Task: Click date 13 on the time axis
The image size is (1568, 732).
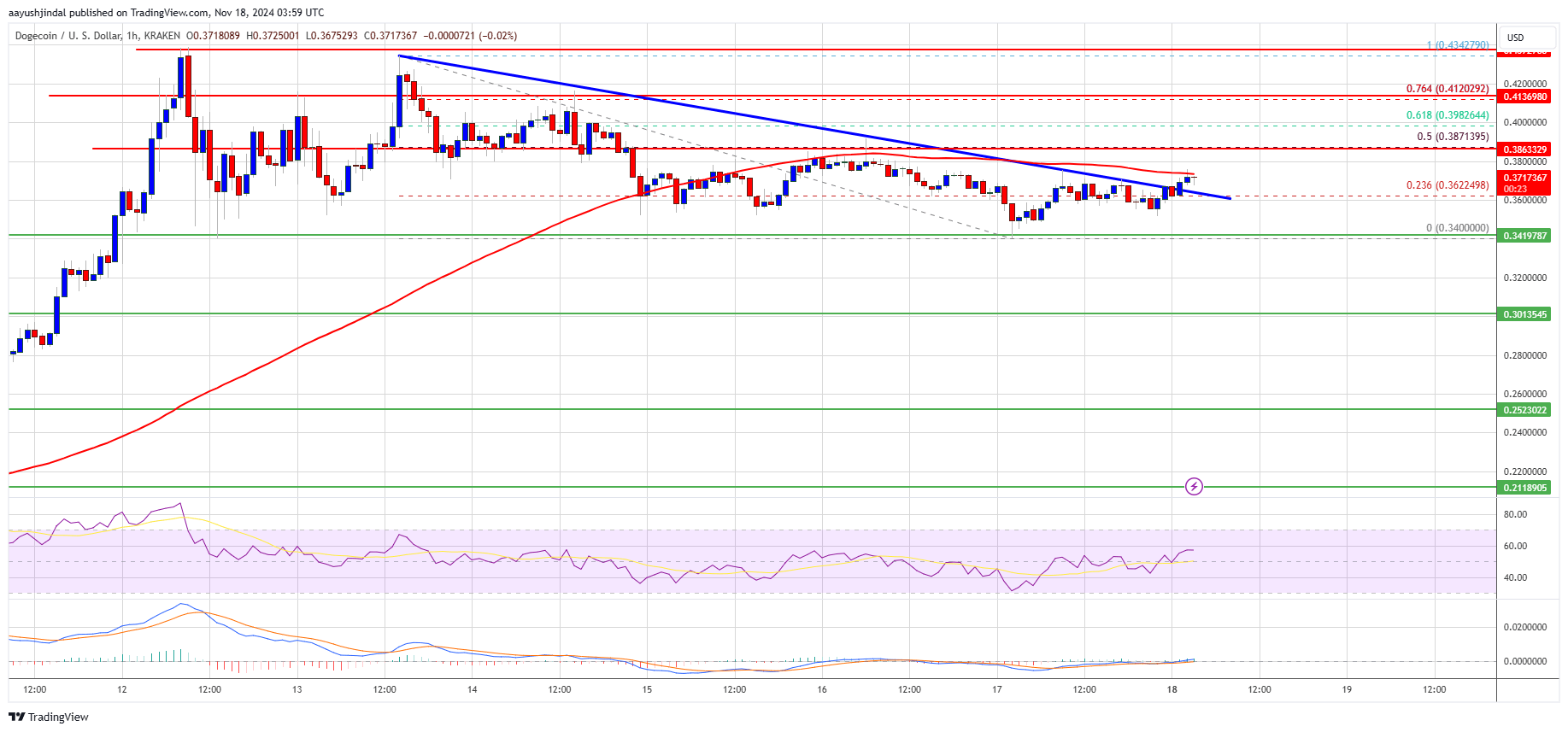Action: click(x=297, y=689)
